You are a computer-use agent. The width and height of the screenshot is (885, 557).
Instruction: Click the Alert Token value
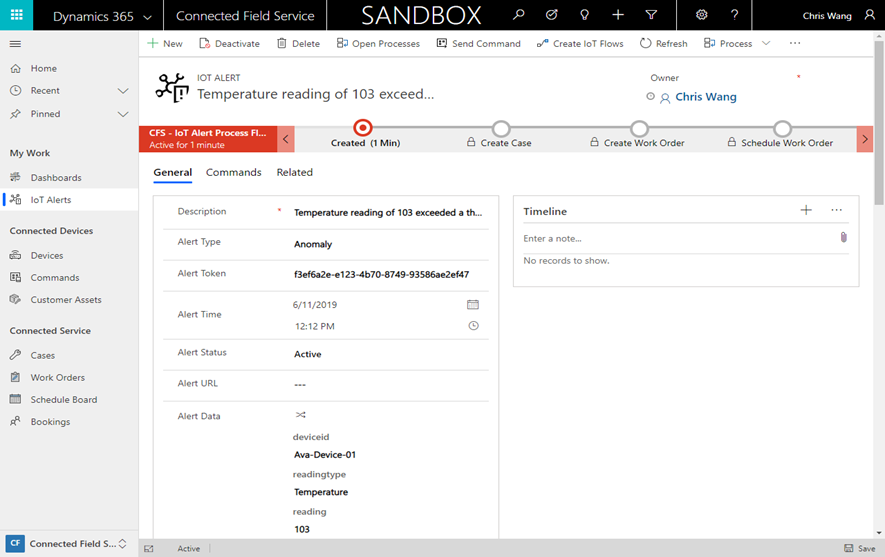(381, 275)
